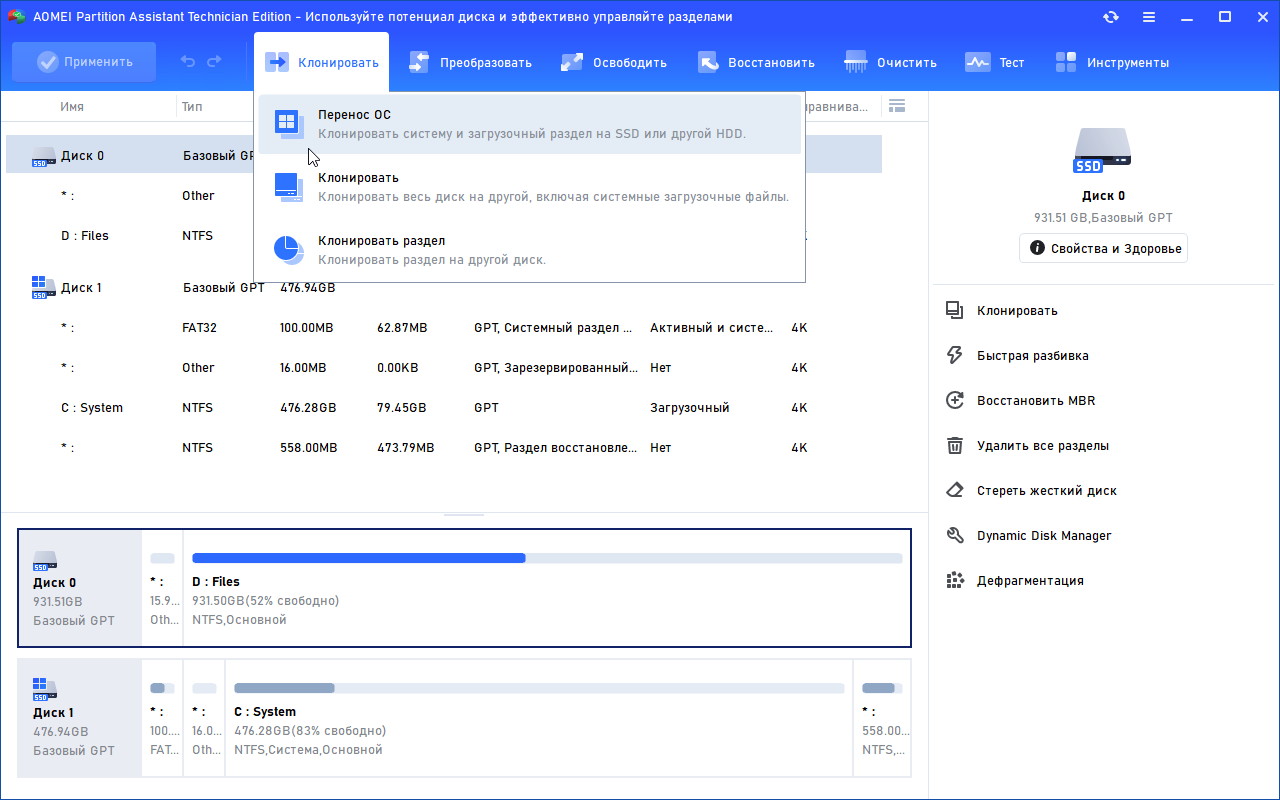Viewport: 1280px width, 800px height.
Task: Click the AOMEI app icon in title bar
Action: tap(16, 17)
